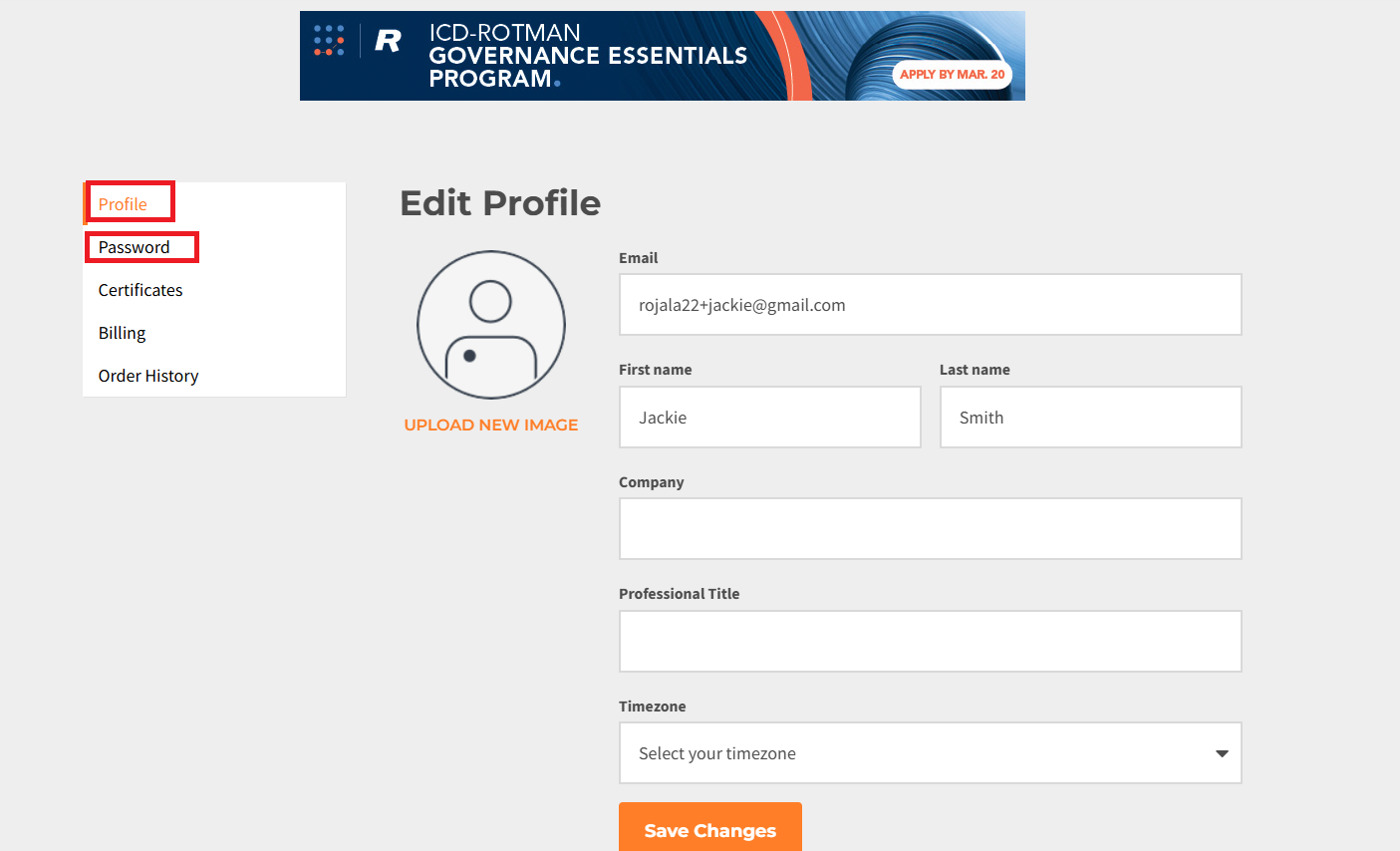Click the ICD-Rotman Governance Essentials banner
This screenshot has height=851, width=1400.
click(663, 56)
